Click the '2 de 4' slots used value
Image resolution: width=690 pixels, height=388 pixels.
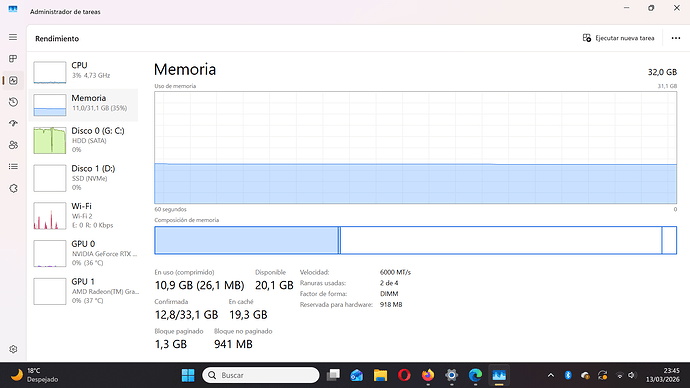coord(389,283)
